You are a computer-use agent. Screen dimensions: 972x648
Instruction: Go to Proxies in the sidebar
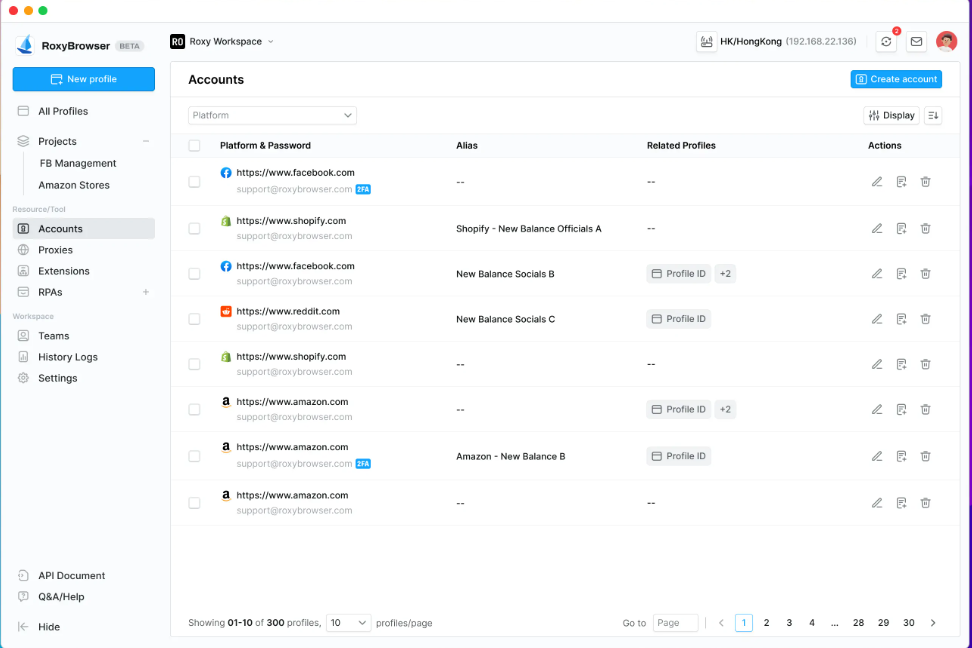(55, 250)
